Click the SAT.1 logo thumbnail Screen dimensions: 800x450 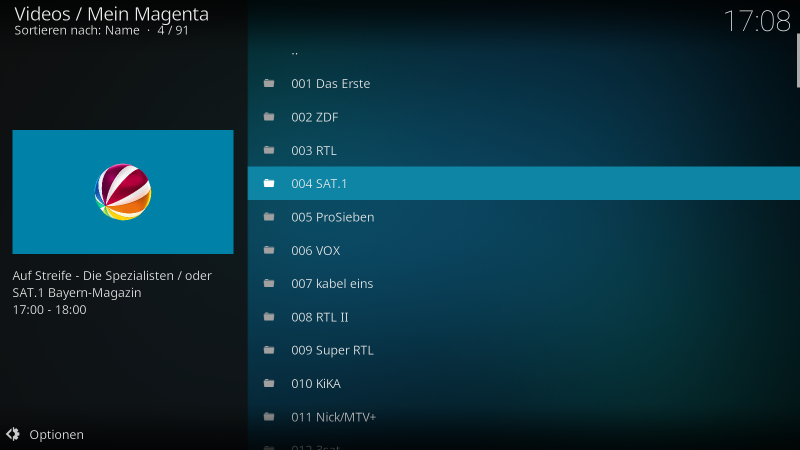click(123, 192)
